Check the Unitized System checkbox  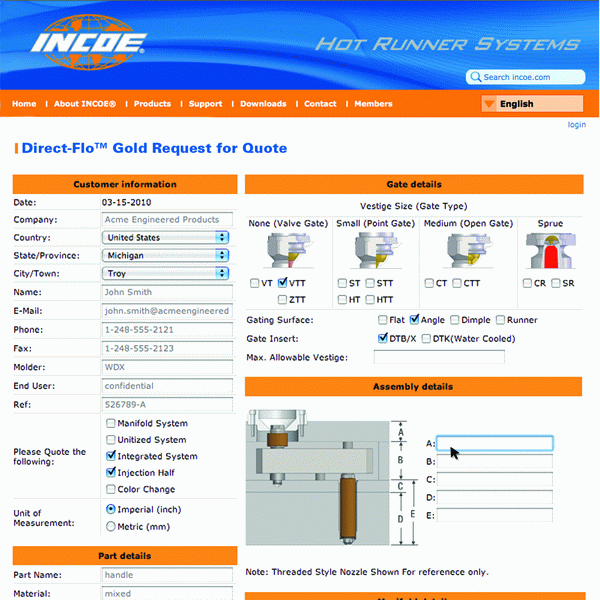(111, 440)
